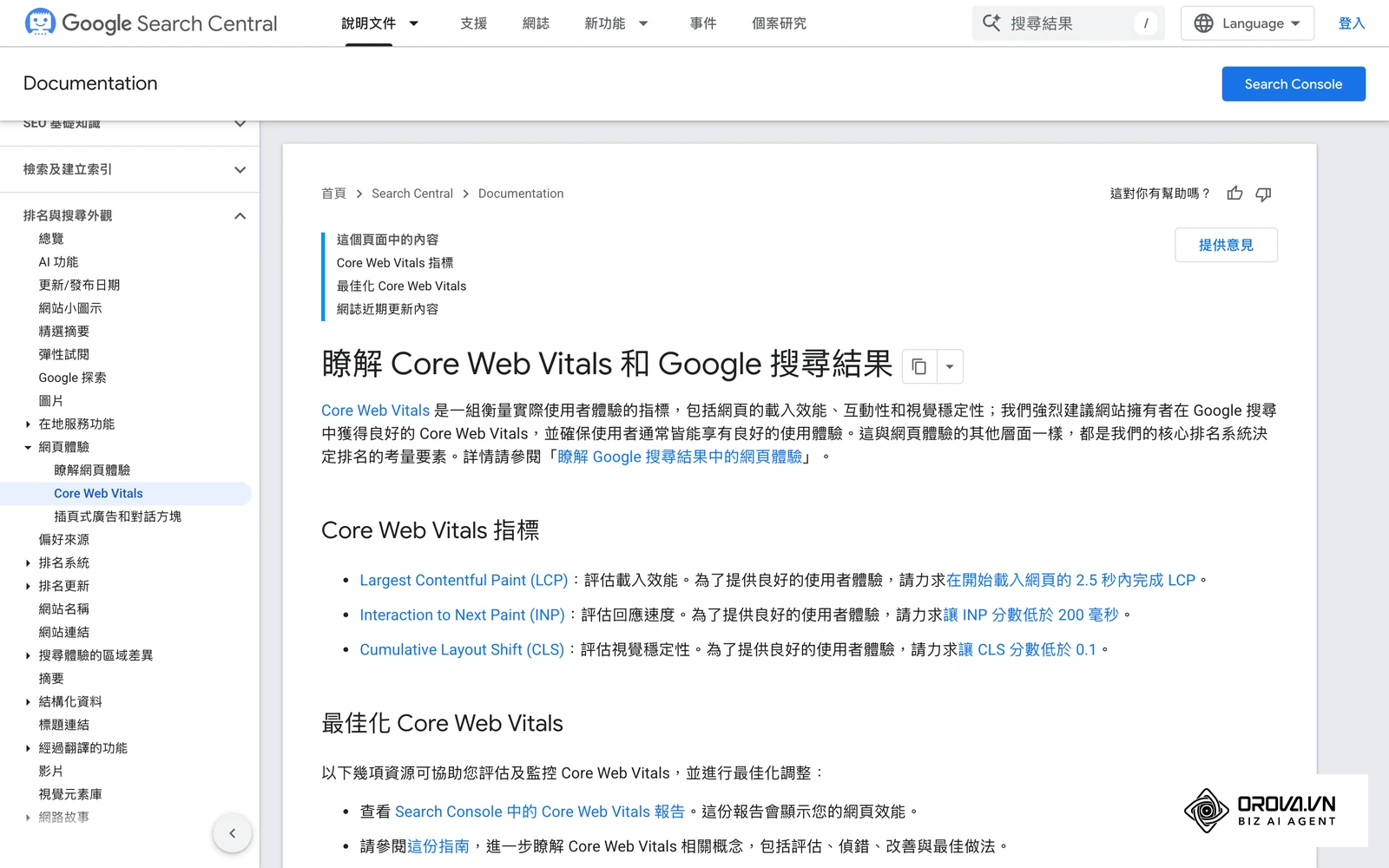Collapse the sidebar with the arrow button
The width and height of the screenshot is (1389, 868).
tap(232, 833)
